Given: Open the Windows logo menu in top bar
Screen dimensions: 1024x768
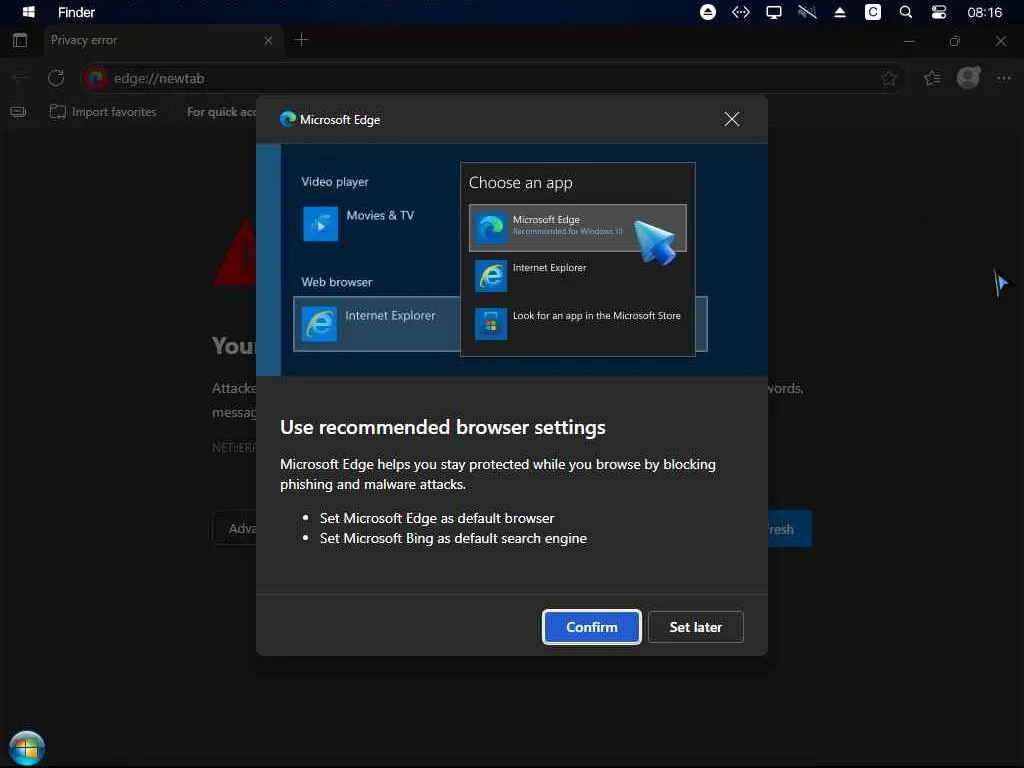Looking at the screenshot, I should coord(28,12).
